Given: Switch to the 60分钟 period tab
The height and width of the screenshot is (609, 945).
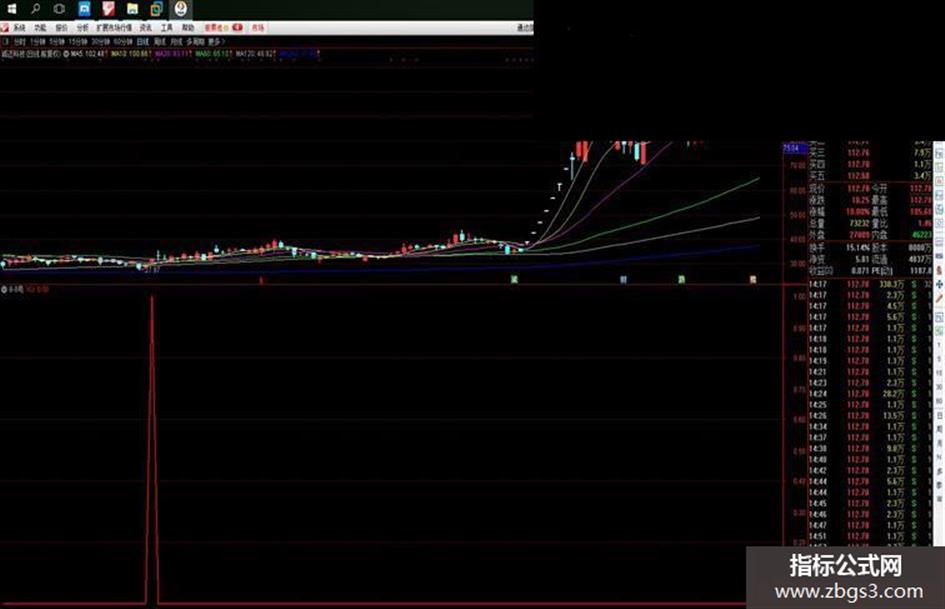Looking at the screenshot, I should [123, 42].
